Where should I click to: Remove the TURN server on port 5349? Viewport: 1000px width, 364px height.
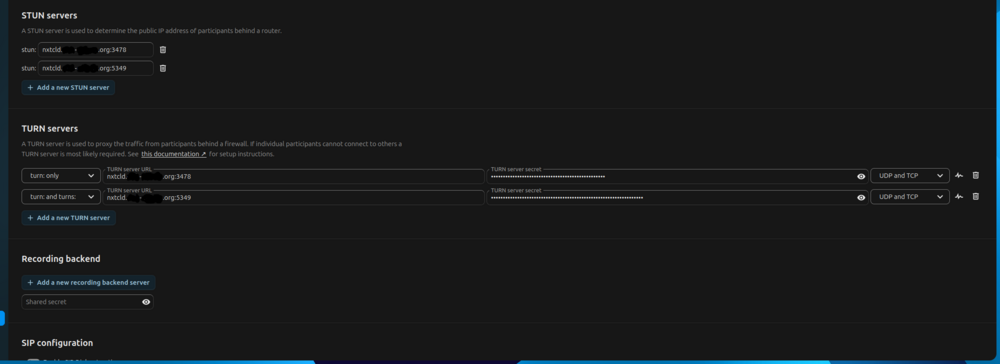975,197
